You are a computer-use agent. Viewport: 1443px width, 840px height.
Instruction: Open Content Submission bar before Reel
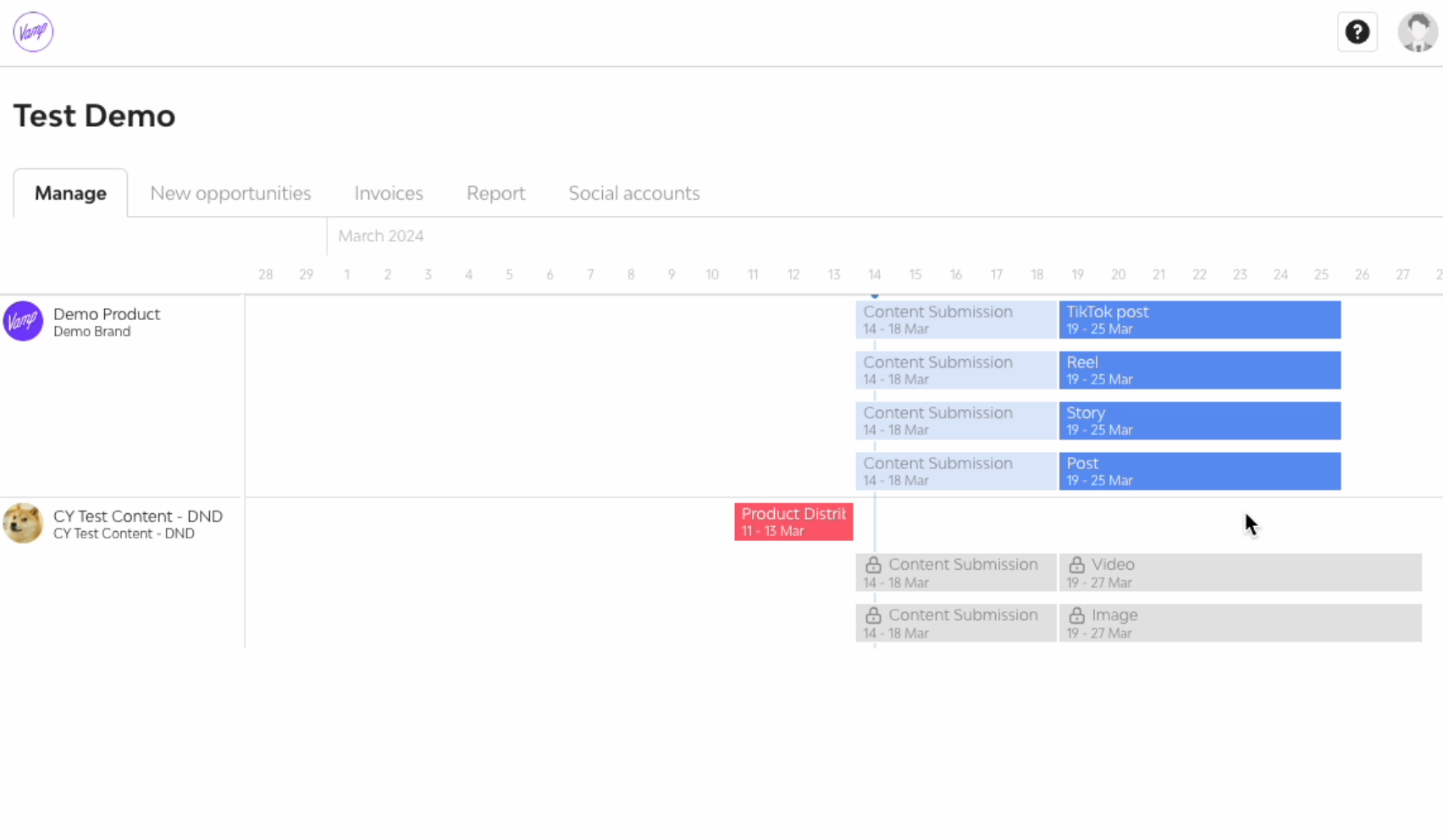click(956, 370)
